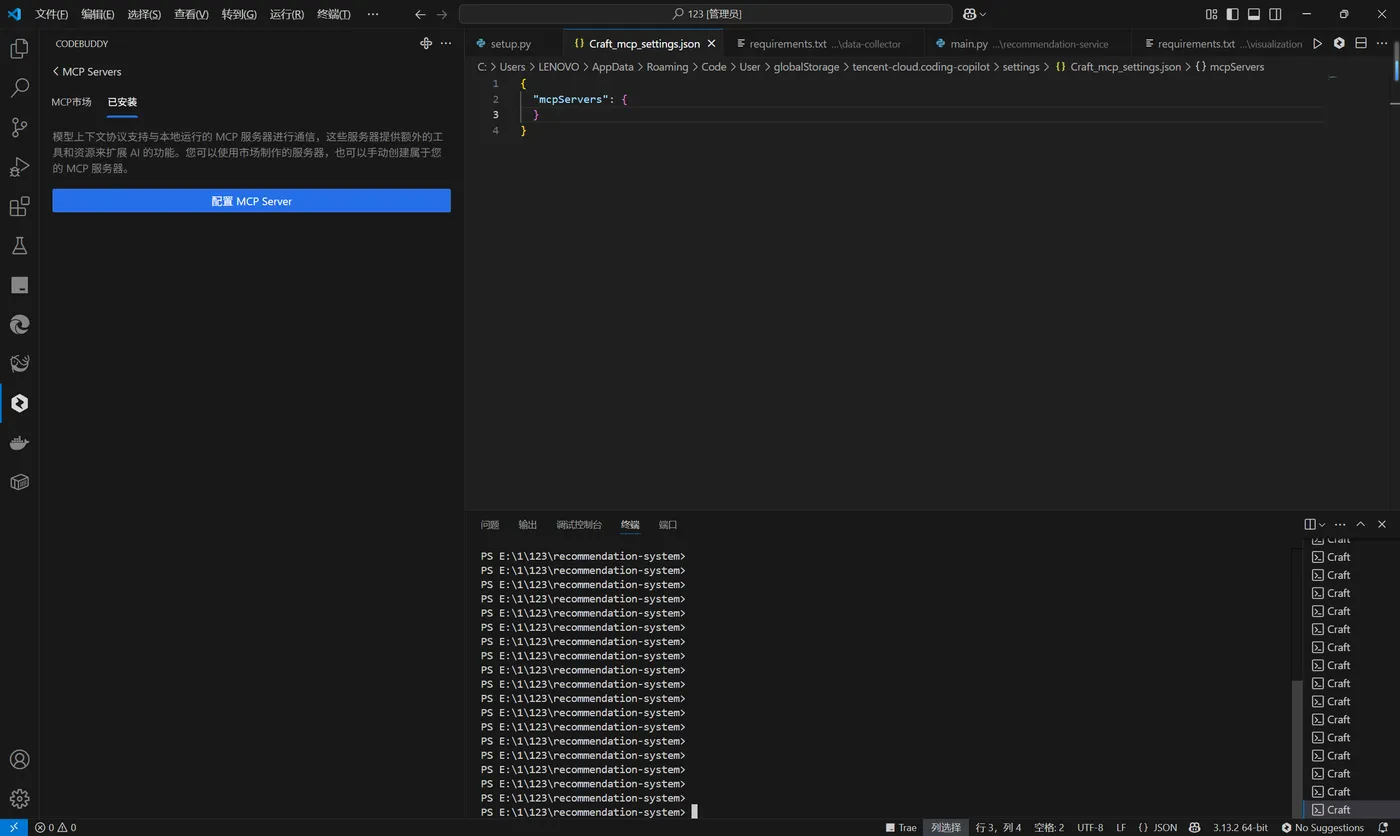
Task: Click Customize Layout icon in title bar
Action: pyautogui.click(x=1211, y=14)
